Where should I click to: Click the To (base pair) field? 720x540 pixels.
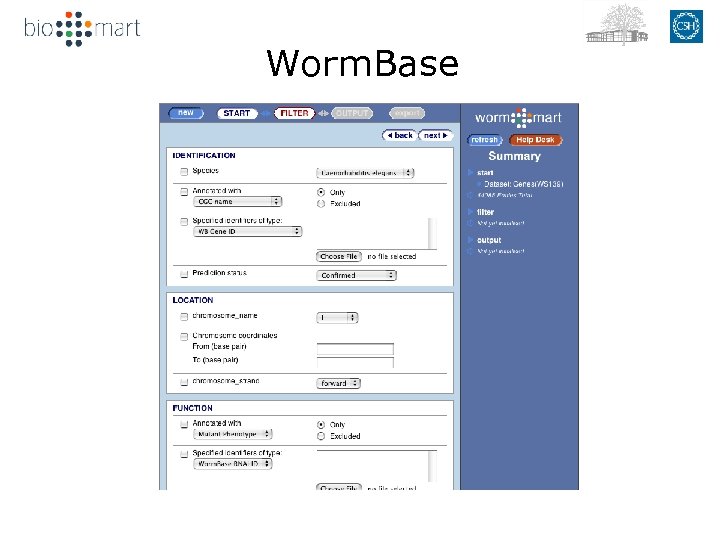coord(355,362)
